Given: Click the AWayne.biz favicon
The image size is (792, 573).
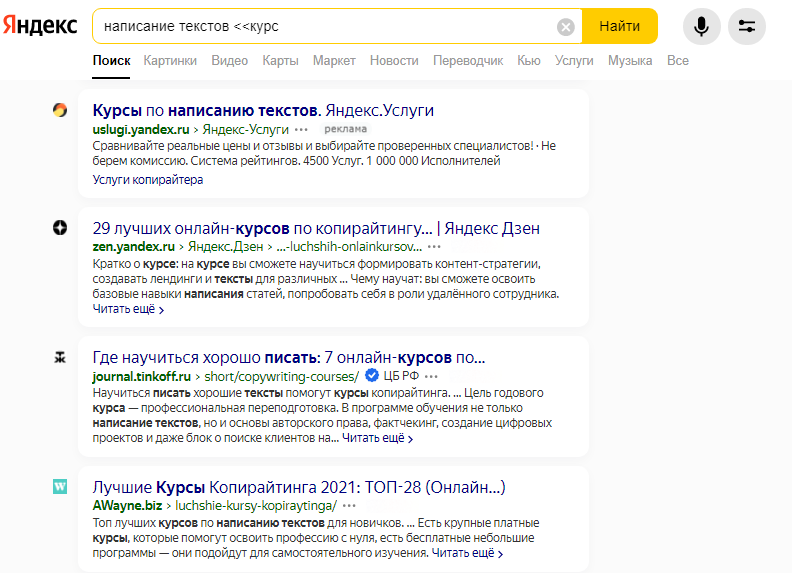Looking at the screenshot, I should coord(60,487).
